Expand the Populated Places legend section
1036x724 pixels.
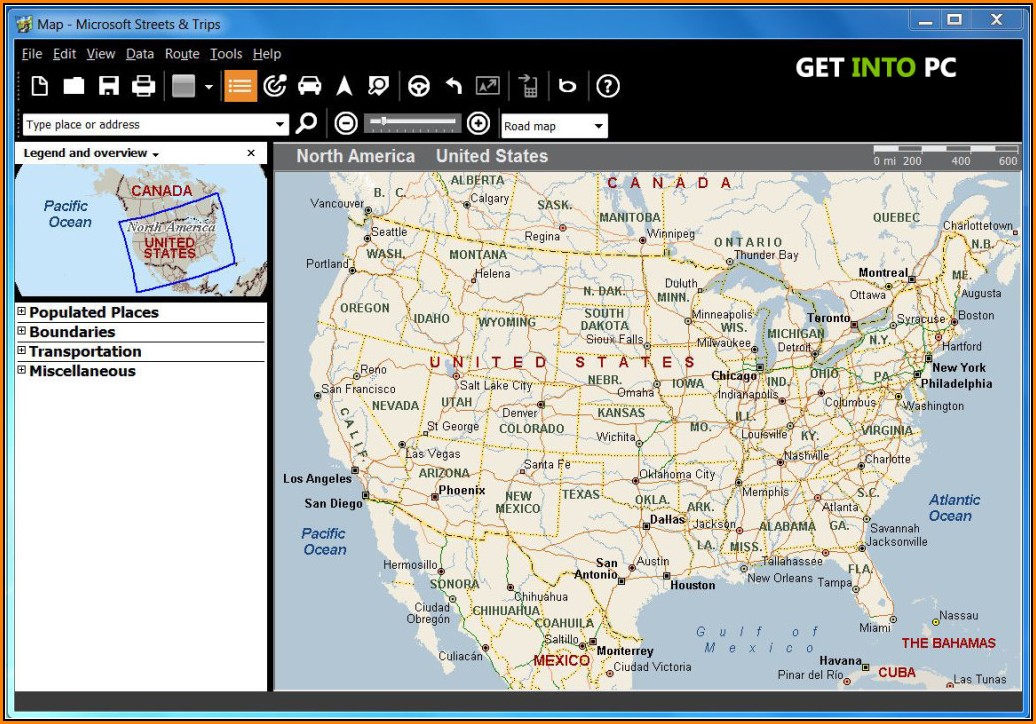point(22,312)
